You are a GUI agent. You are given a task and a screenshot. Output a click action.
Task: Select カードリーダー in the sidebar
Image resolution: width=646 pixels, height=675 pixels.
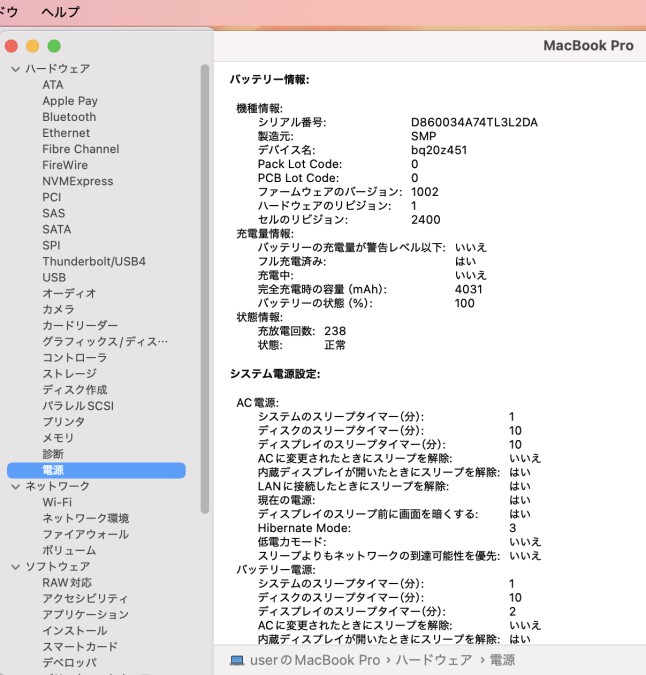tap(80, 325)
